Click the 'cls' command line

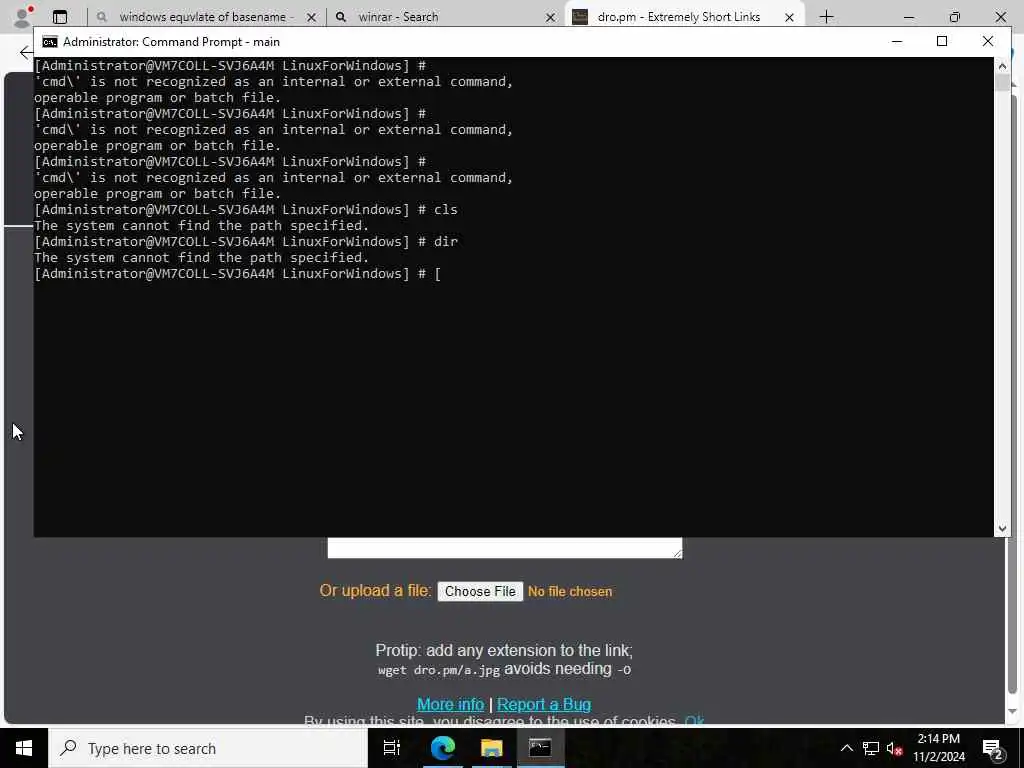point(246,210)
